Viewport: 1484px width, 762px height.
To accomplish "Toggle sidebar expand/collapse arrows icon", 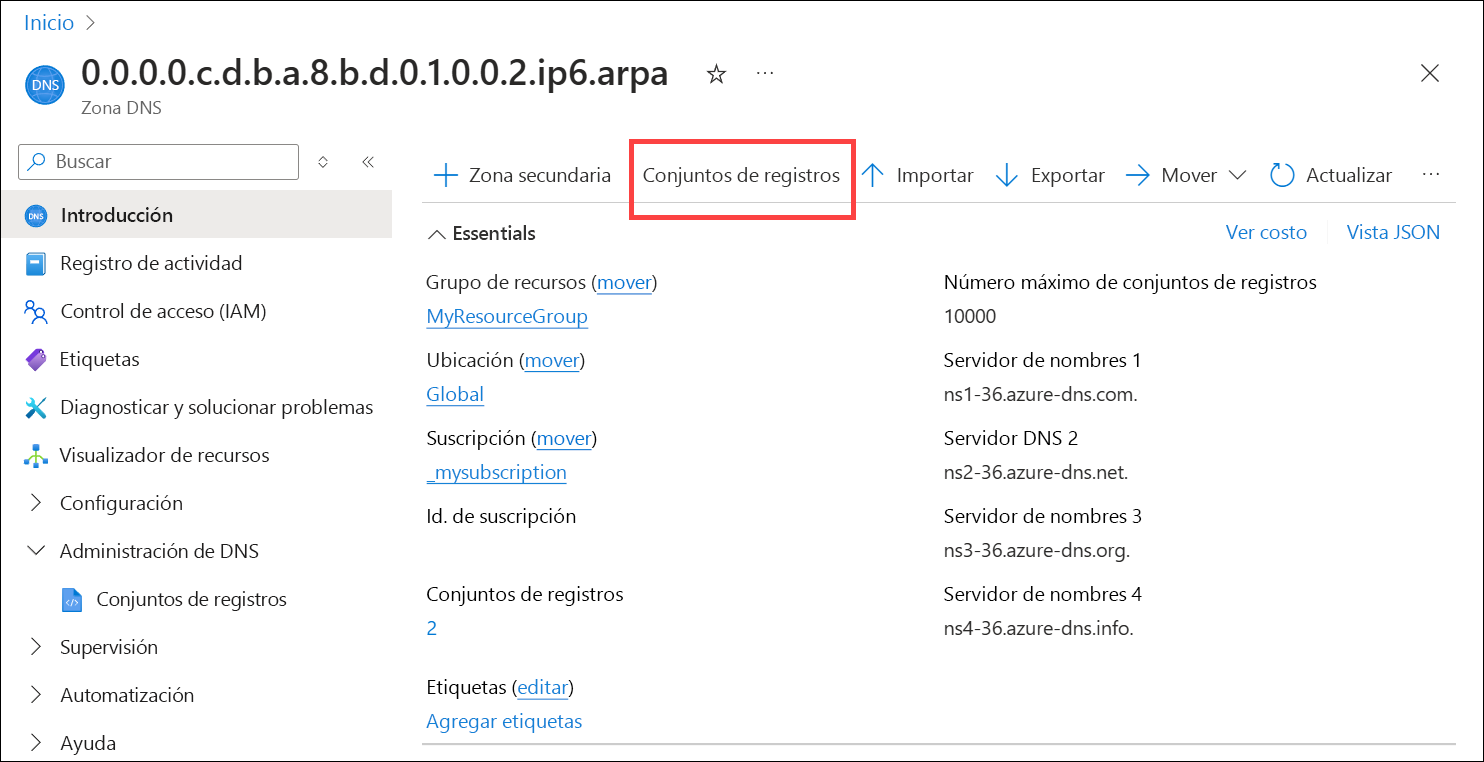I will tap(323, 161).
